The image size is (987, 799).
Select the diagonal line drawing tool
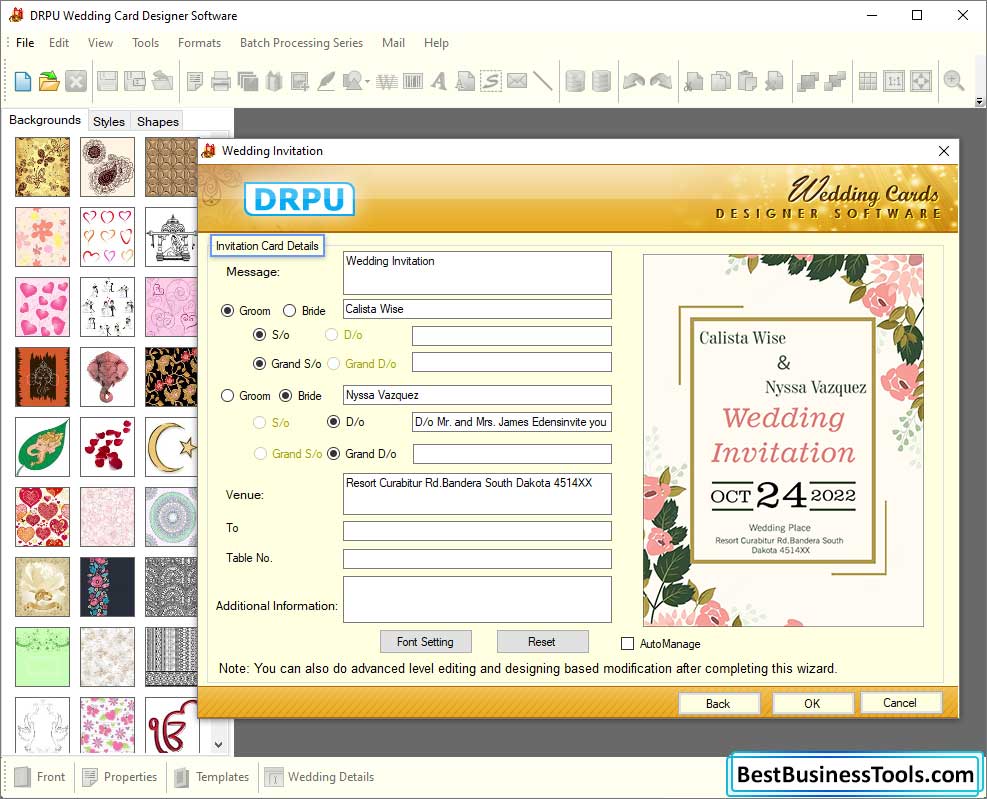542,81
